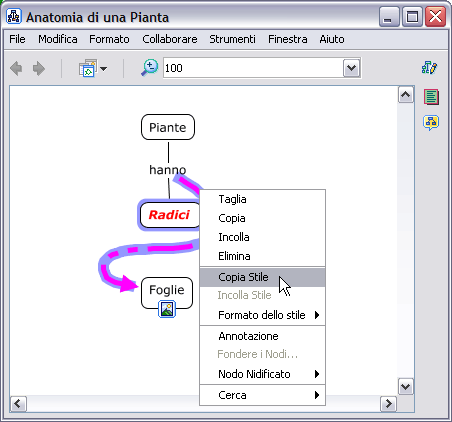Click the back navigation arrow icon

[16, 69]
